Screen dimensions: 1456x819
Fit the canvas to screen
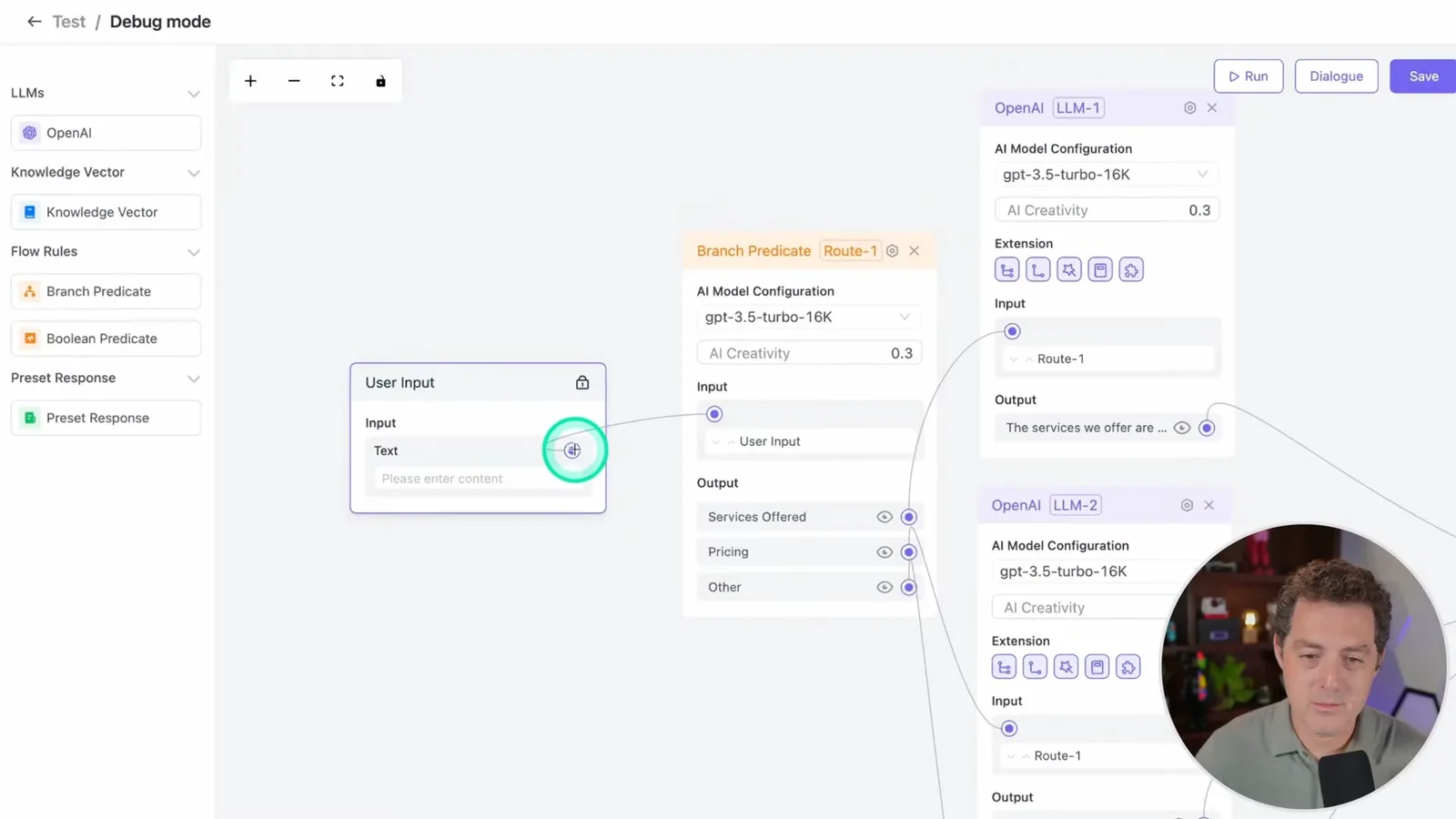coord(338,81)
